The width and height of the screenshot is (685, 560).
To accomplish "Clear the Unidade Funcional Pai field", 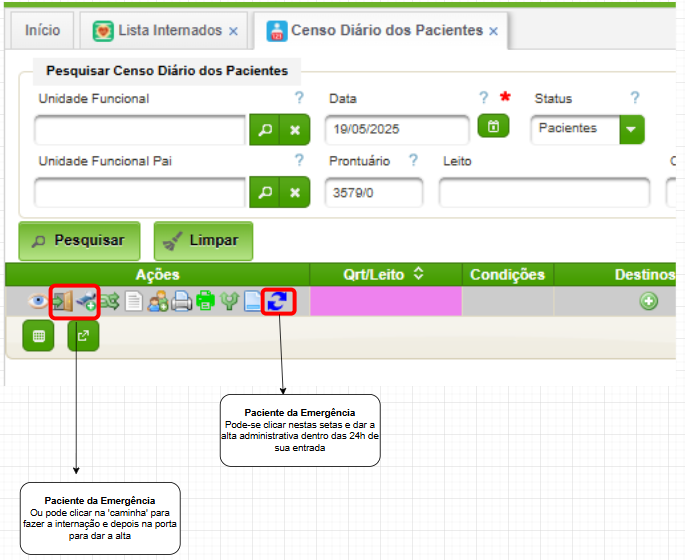I will pyautogui.click(x=294, y=192).
